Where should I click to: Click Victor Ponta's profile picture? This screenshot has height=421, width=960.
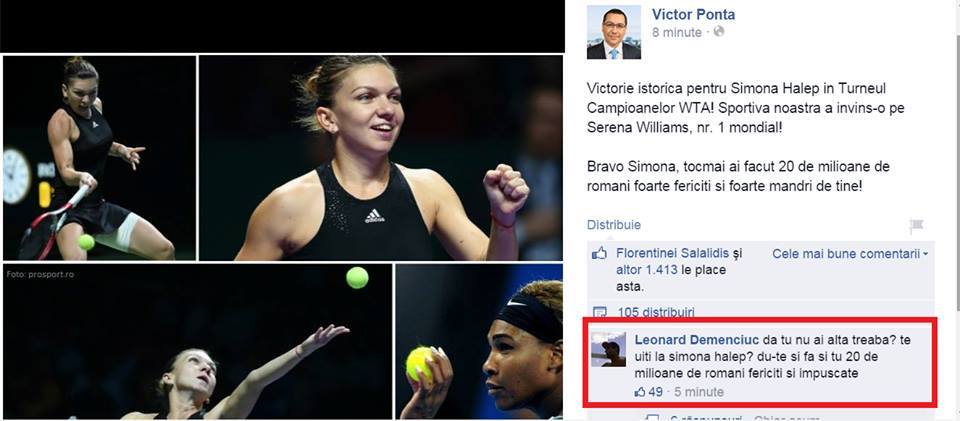pos(613,32)
